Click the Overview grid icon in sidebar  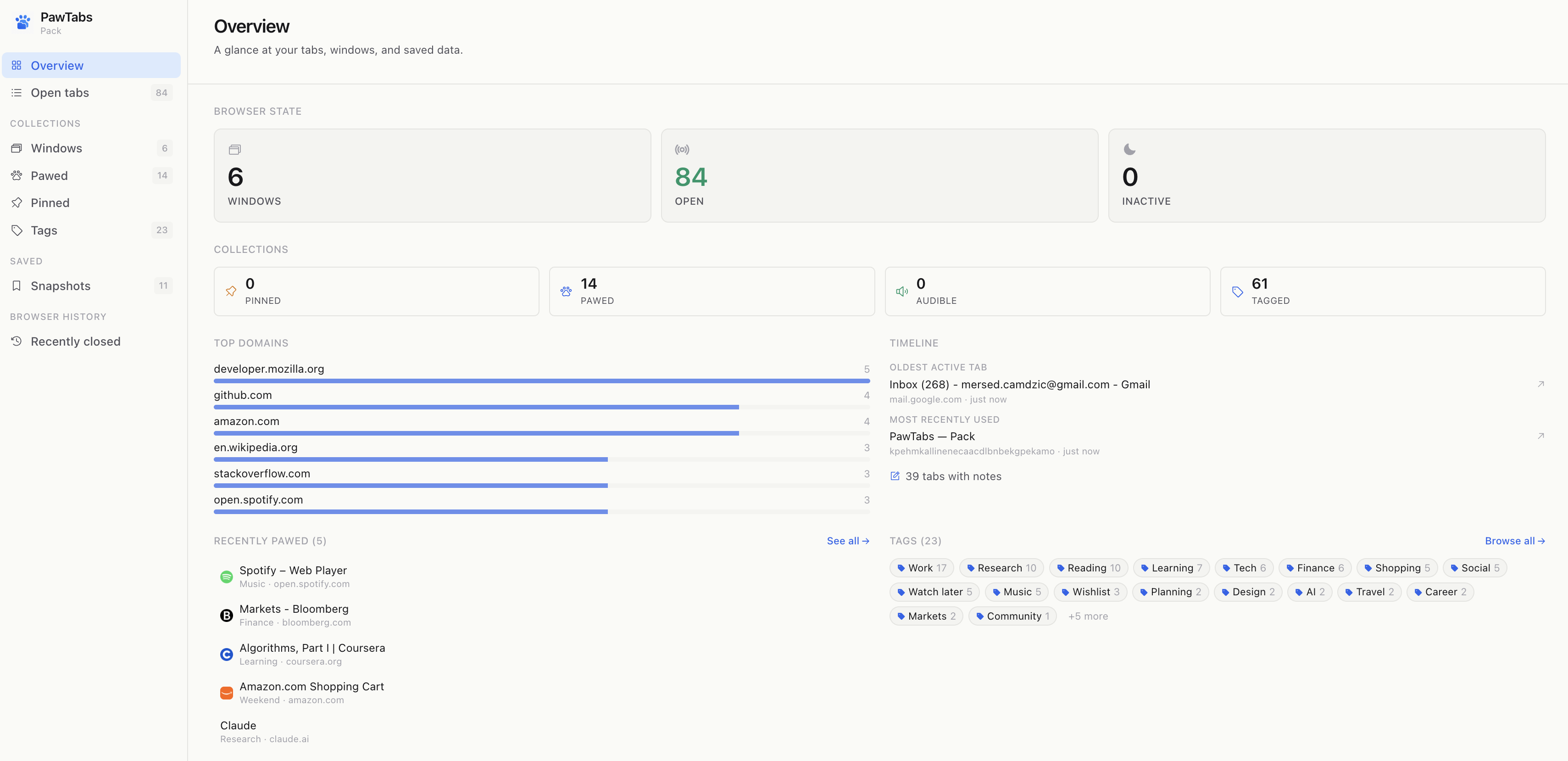(17, 65)
